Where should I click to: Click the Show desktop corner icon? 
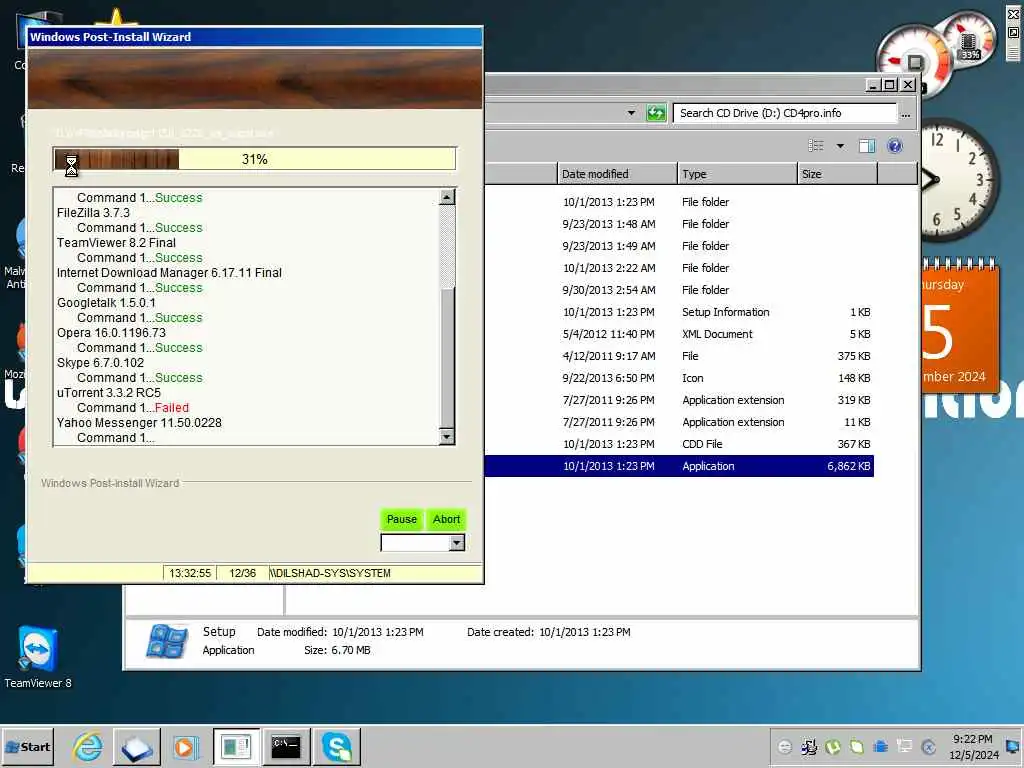pos(1013,746)
